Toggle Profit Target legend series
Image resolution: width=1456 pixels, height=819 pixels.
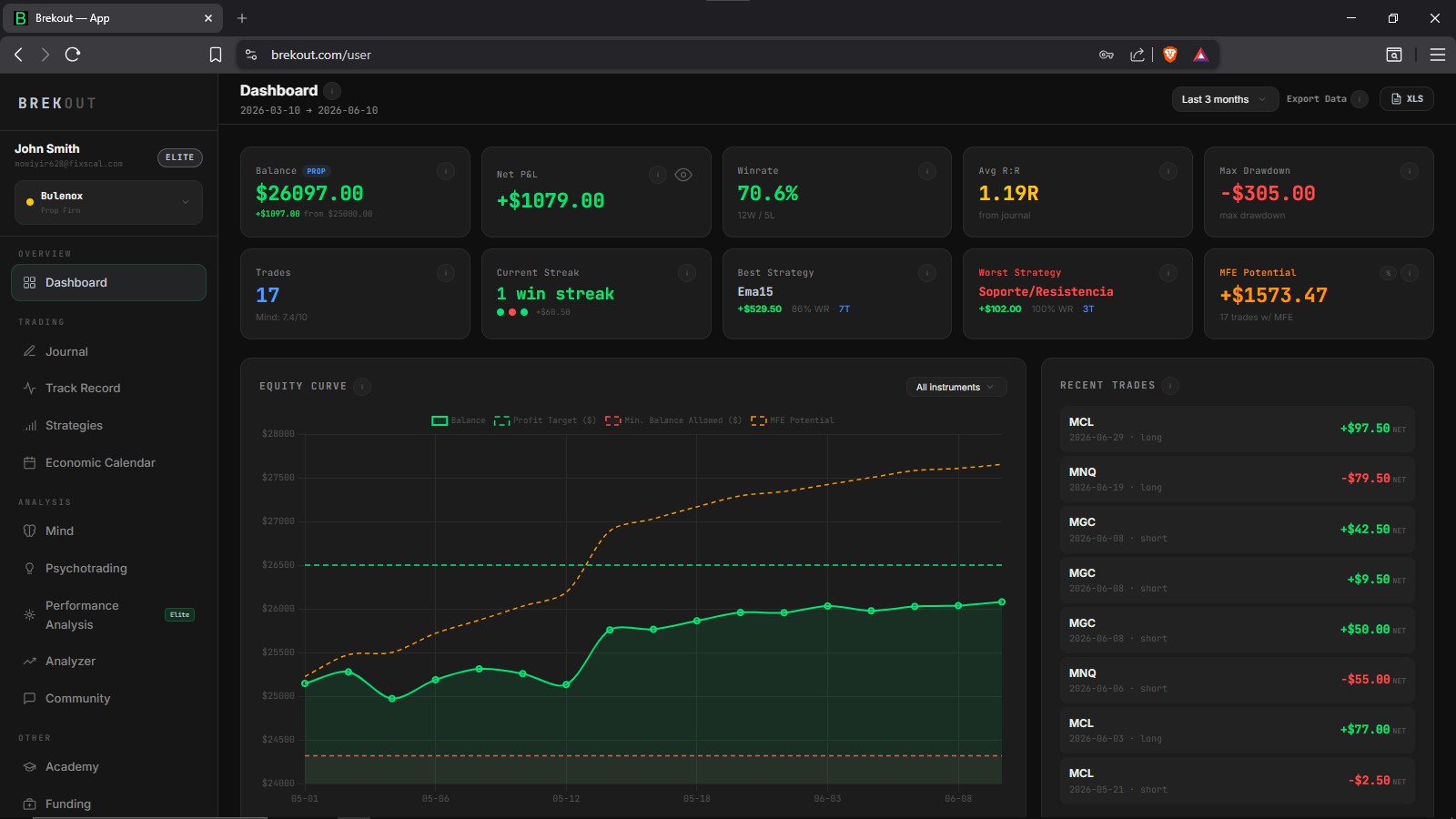[545, 420]
